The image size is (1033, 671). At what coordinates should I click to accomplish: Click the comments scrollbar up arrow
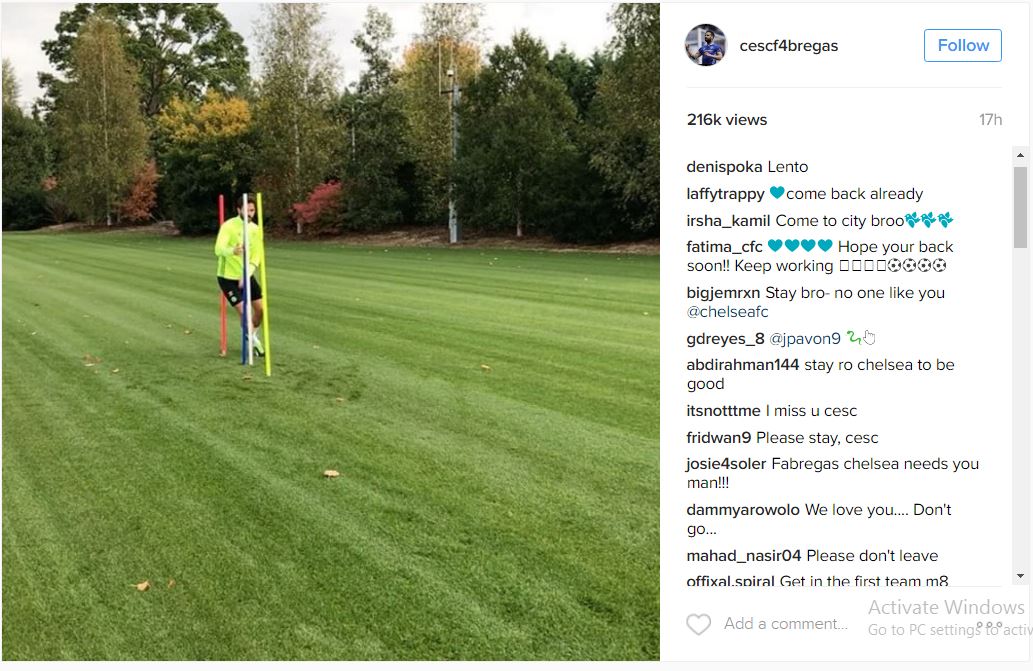pyautogui.click(x=1020, y=155)
